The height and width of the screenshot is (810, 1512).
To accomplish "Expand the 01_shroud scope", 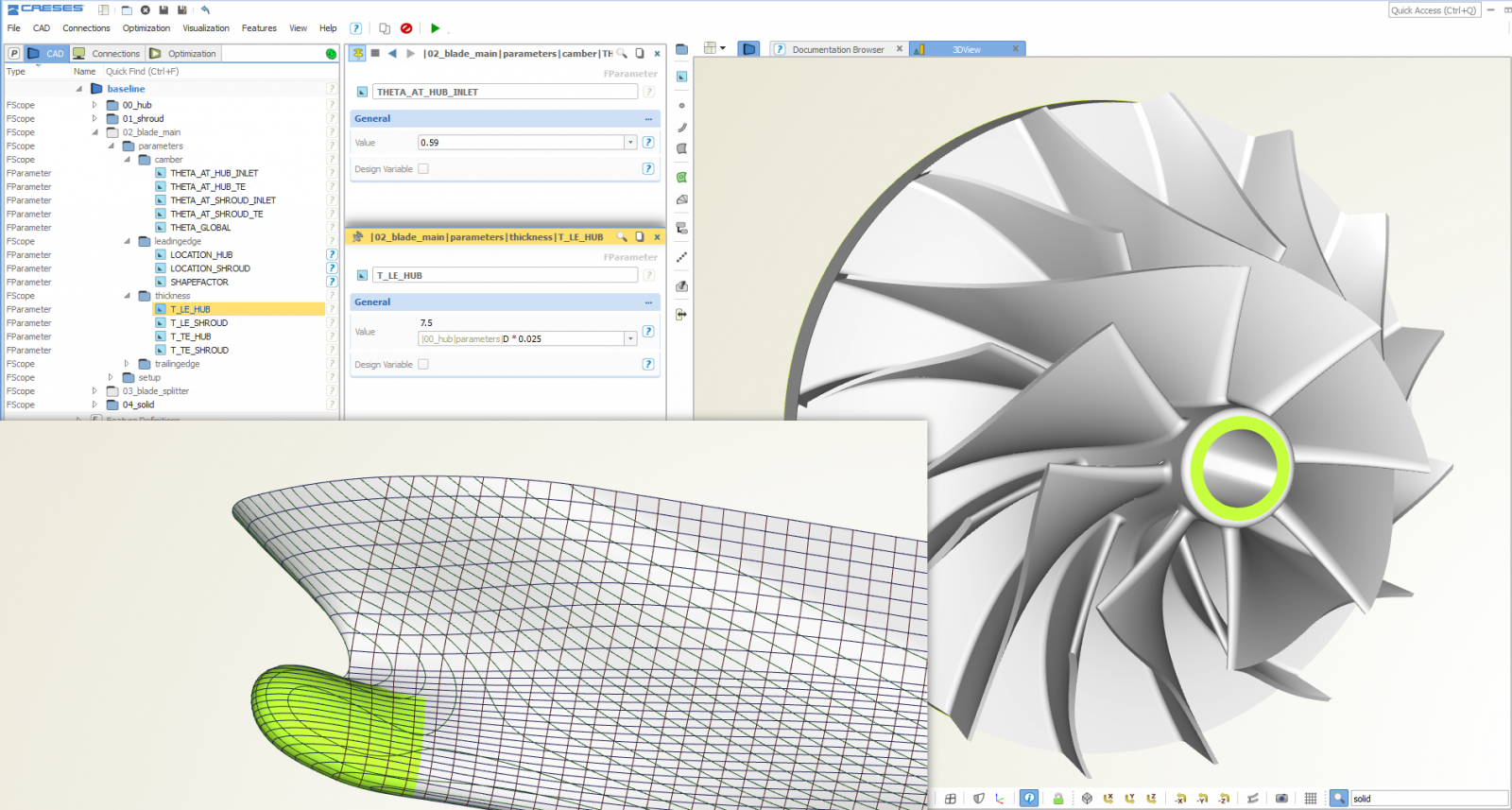I will point(94,119).
